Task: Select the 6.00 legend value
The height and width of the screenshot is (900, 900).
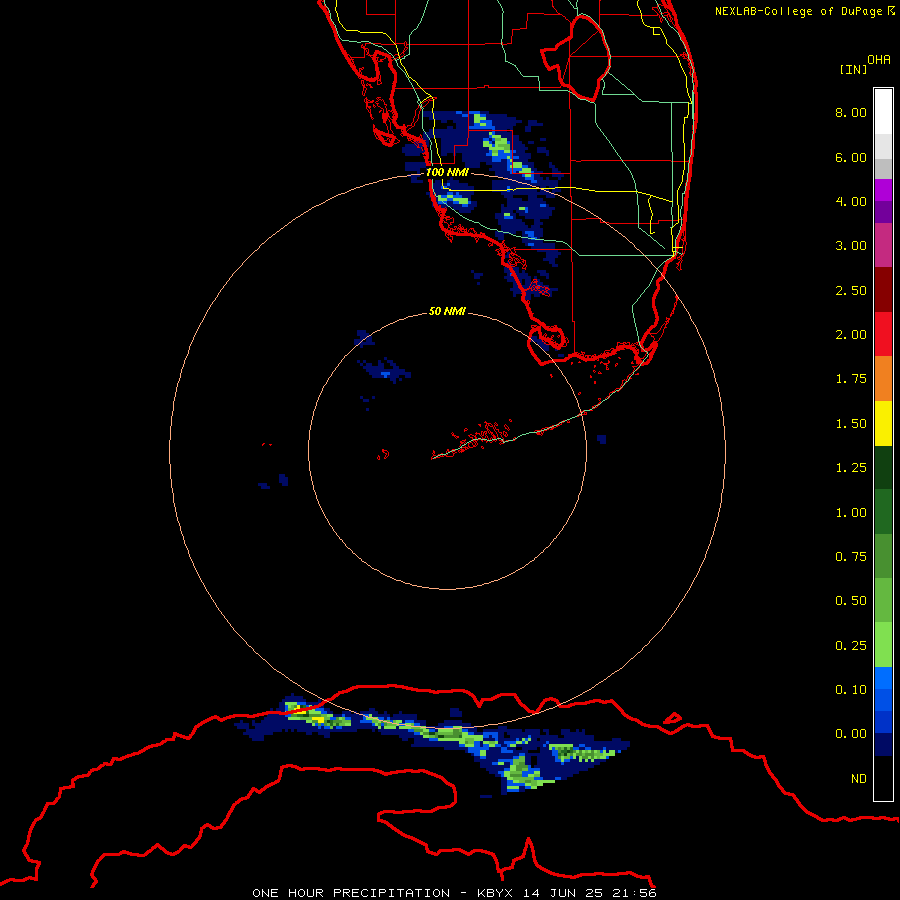Action: pyautogui.click(x=851, y=157)
